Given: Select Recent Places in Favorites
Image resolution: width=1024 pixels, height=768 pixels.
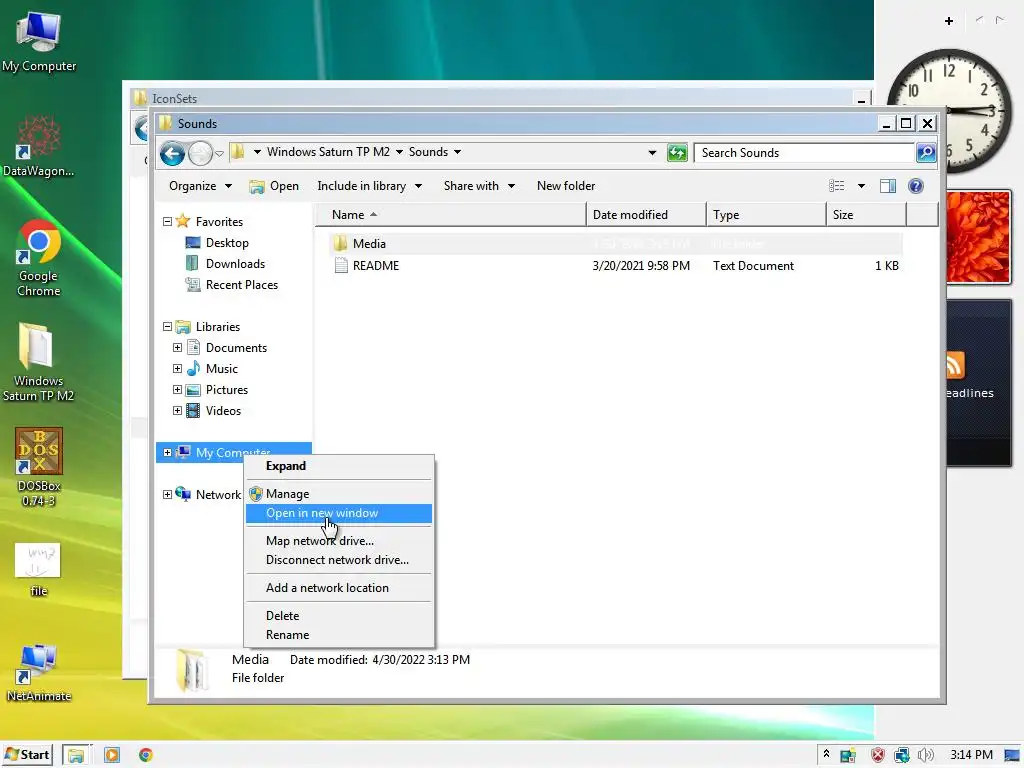Looking at the screenshot, I should click(x=242, y=285).
